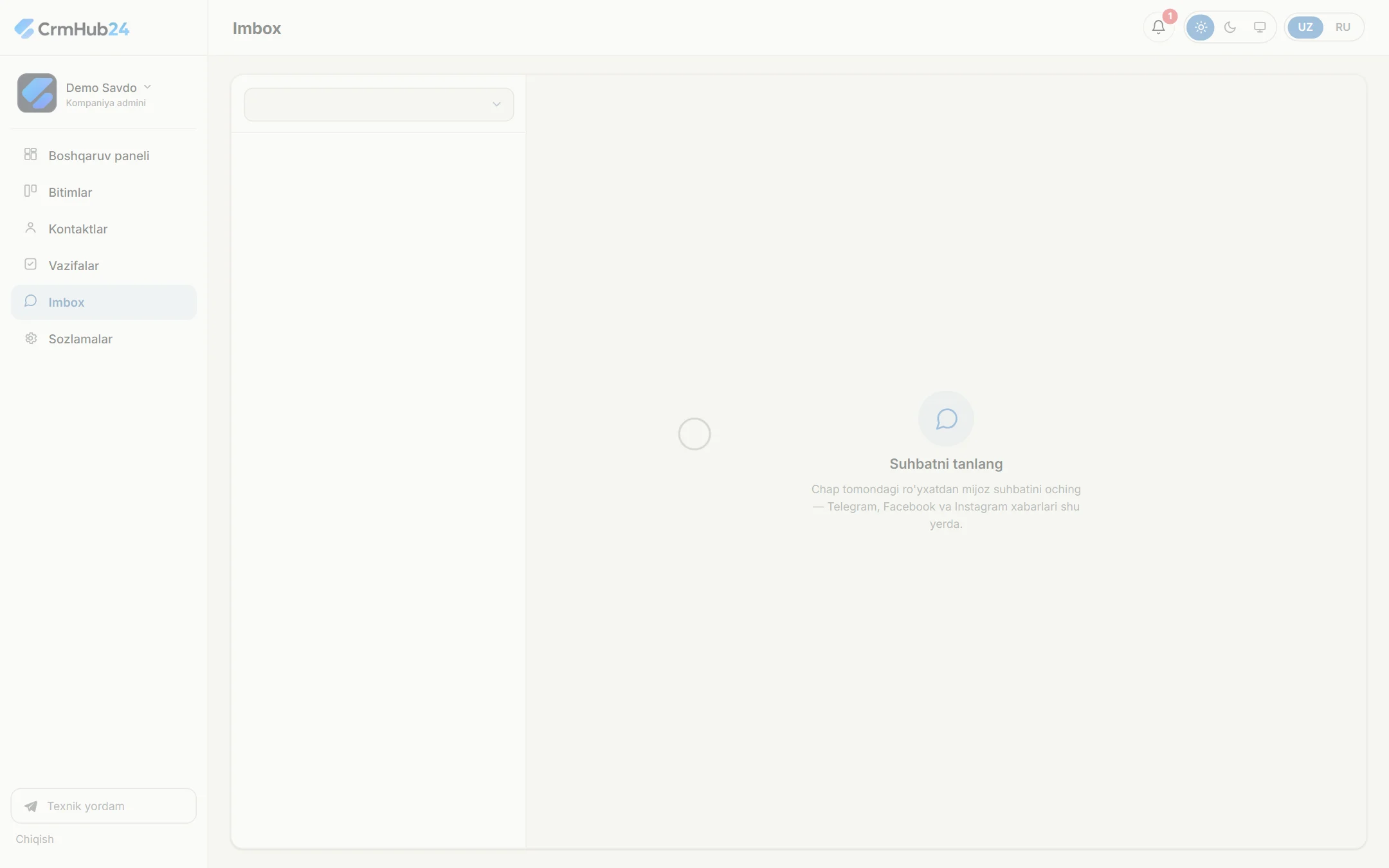Click the Kompaniya admini role label
The width and height of the screenshot is (1389, 868).
click(x=105, y=103)
